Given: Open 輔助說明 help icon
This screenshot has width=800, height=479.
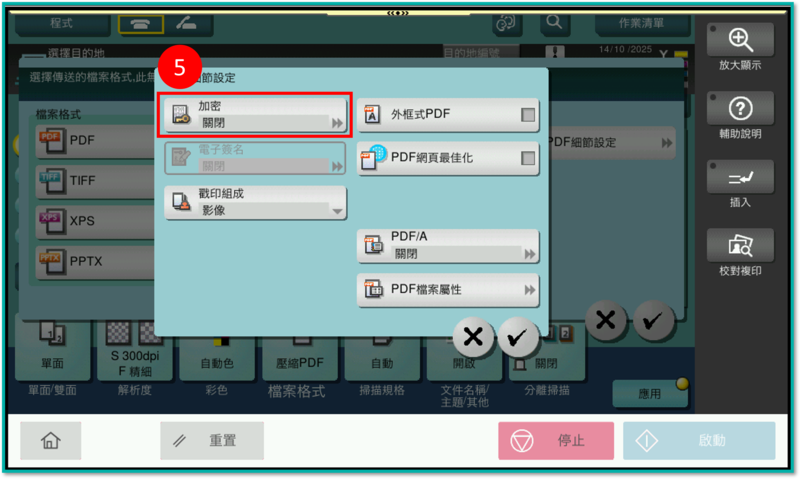Looking at the screenshot, I should (740, 108).
